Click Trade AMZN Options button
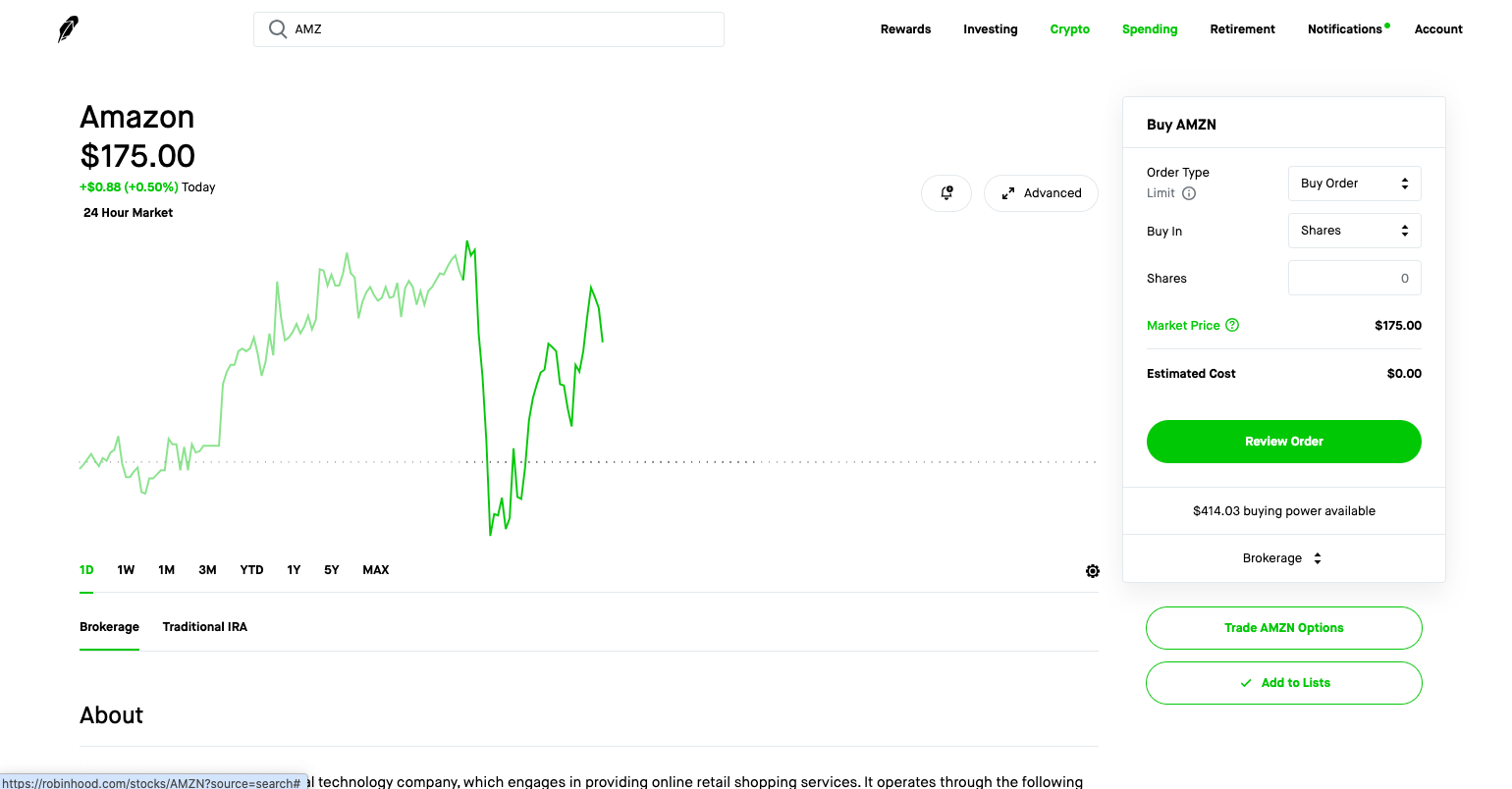Viewport: 1512px width, 789px height. click(1284, 628)
